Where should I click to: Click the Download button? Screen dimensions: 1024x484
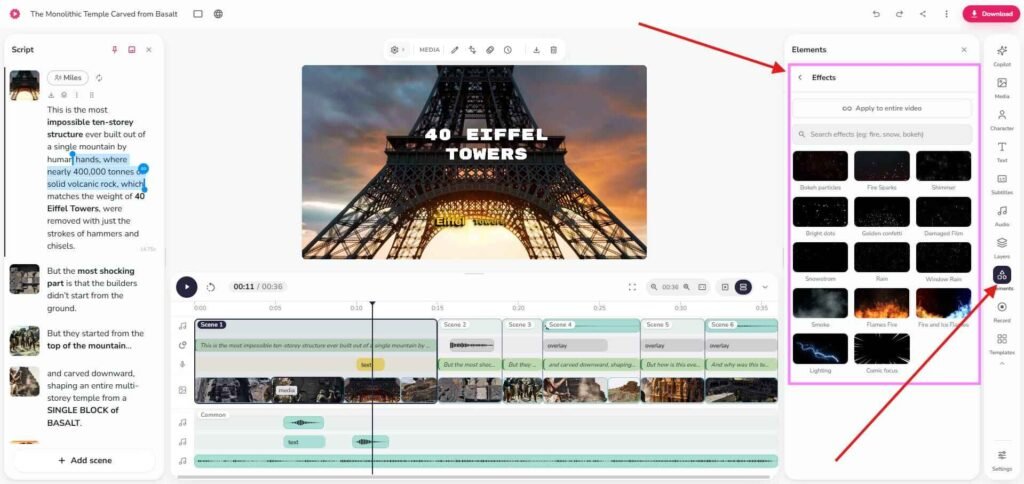tap(991, 14)
